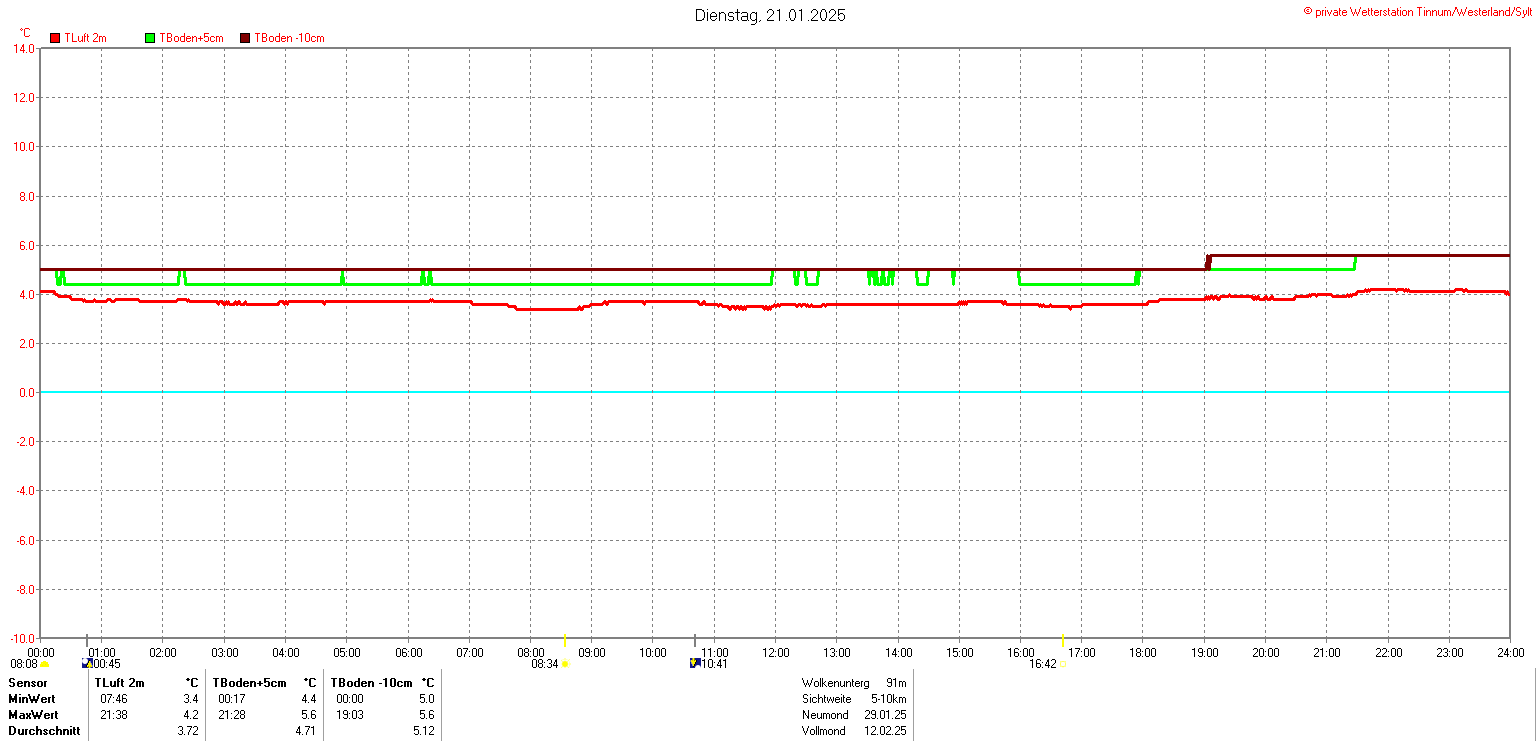1536x741 pixels.
Task: Click the Dienstag, 21.01.2025 chart title
Action: coord(770,15)
